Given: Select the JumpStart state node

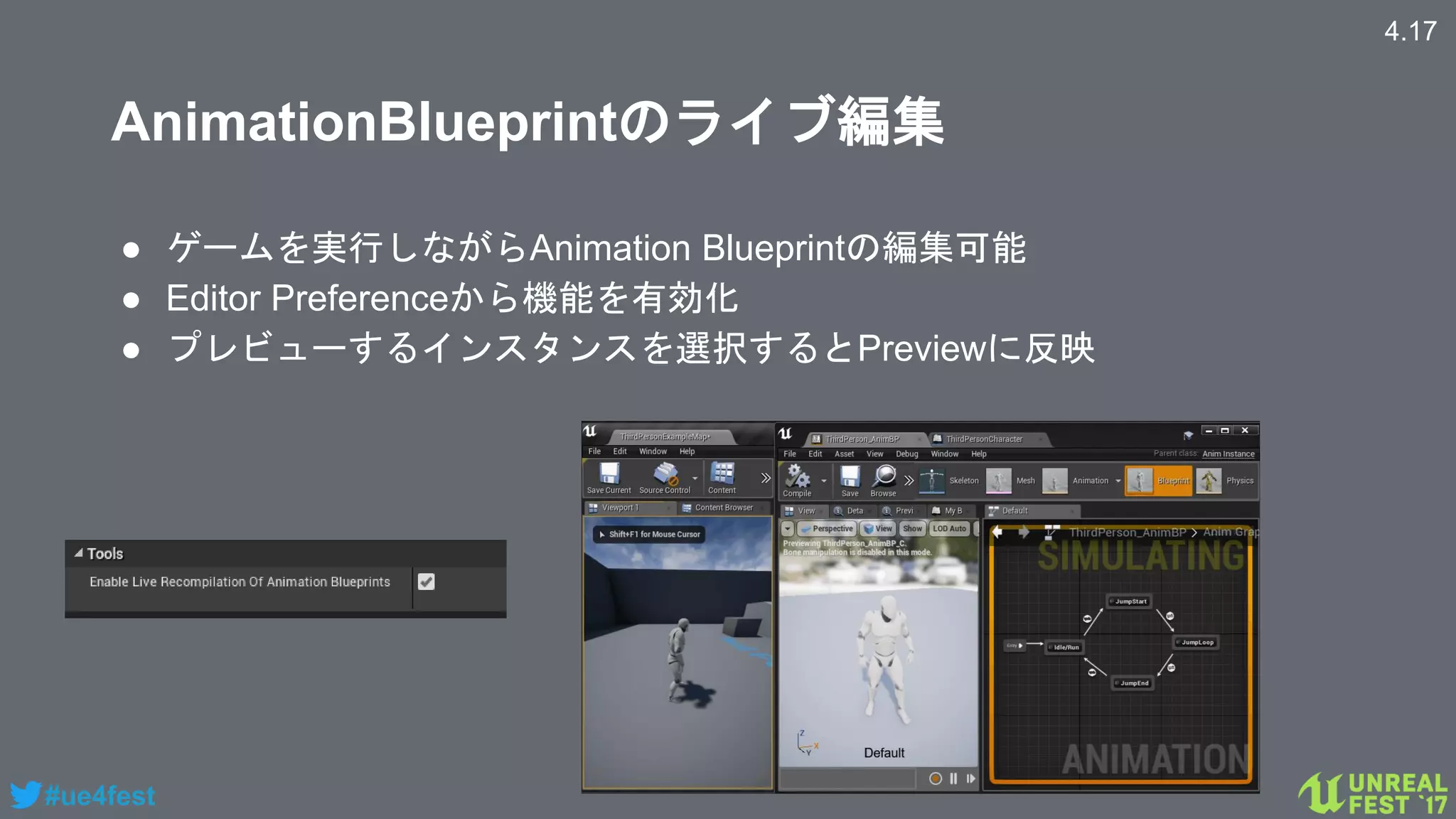Looking at the screenshot, I should pos(1129,601).
